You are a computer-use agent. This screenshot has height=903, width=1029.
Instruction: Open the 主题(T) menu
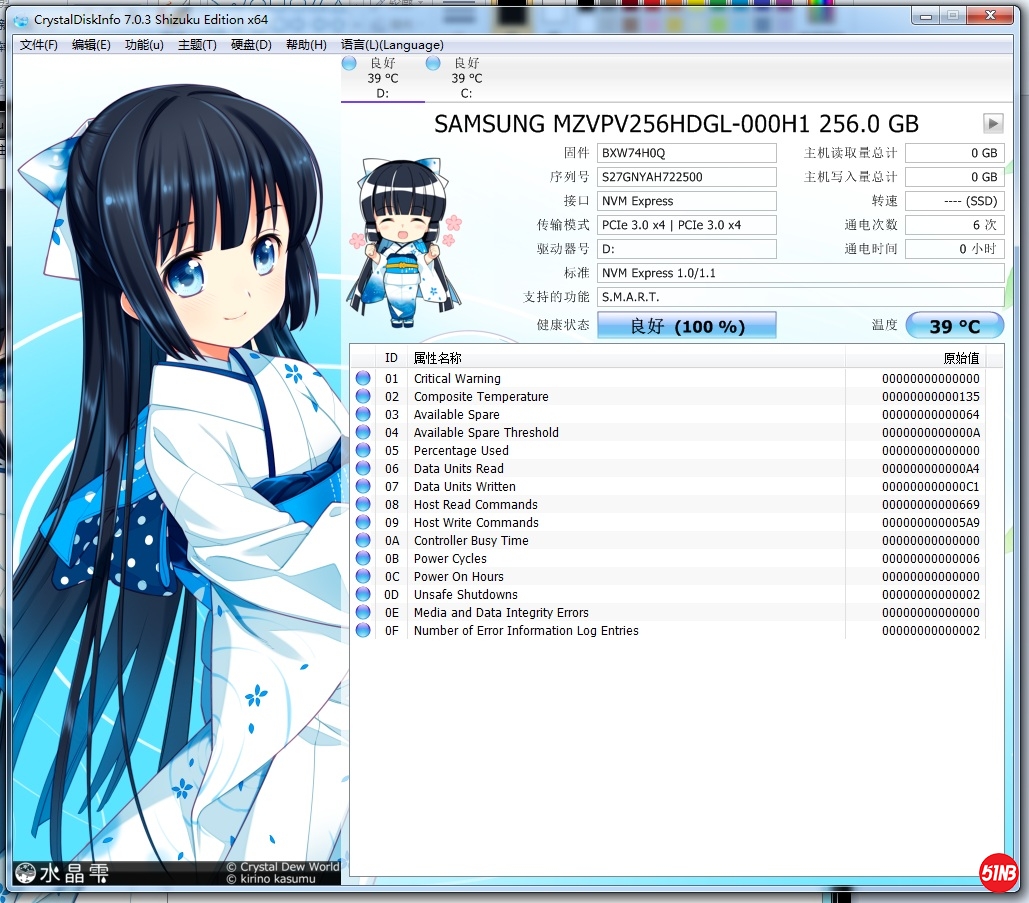(197, 45)
